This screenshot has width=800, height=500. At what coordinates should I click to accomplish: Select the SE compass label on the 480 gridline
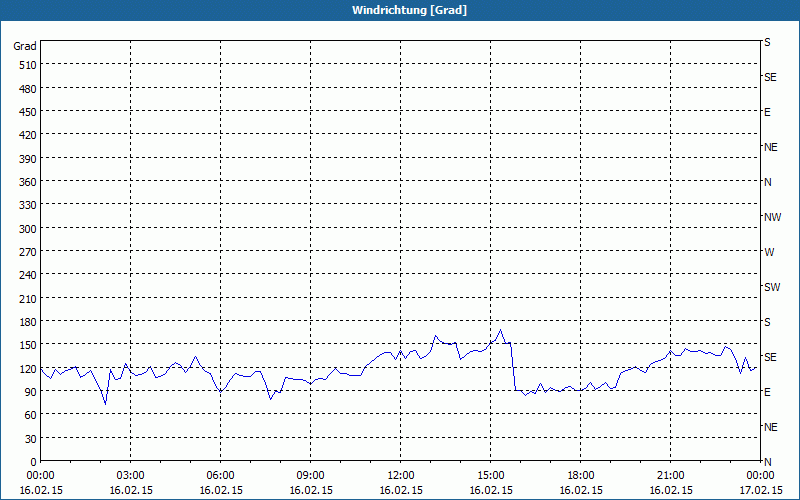point(770,77)
